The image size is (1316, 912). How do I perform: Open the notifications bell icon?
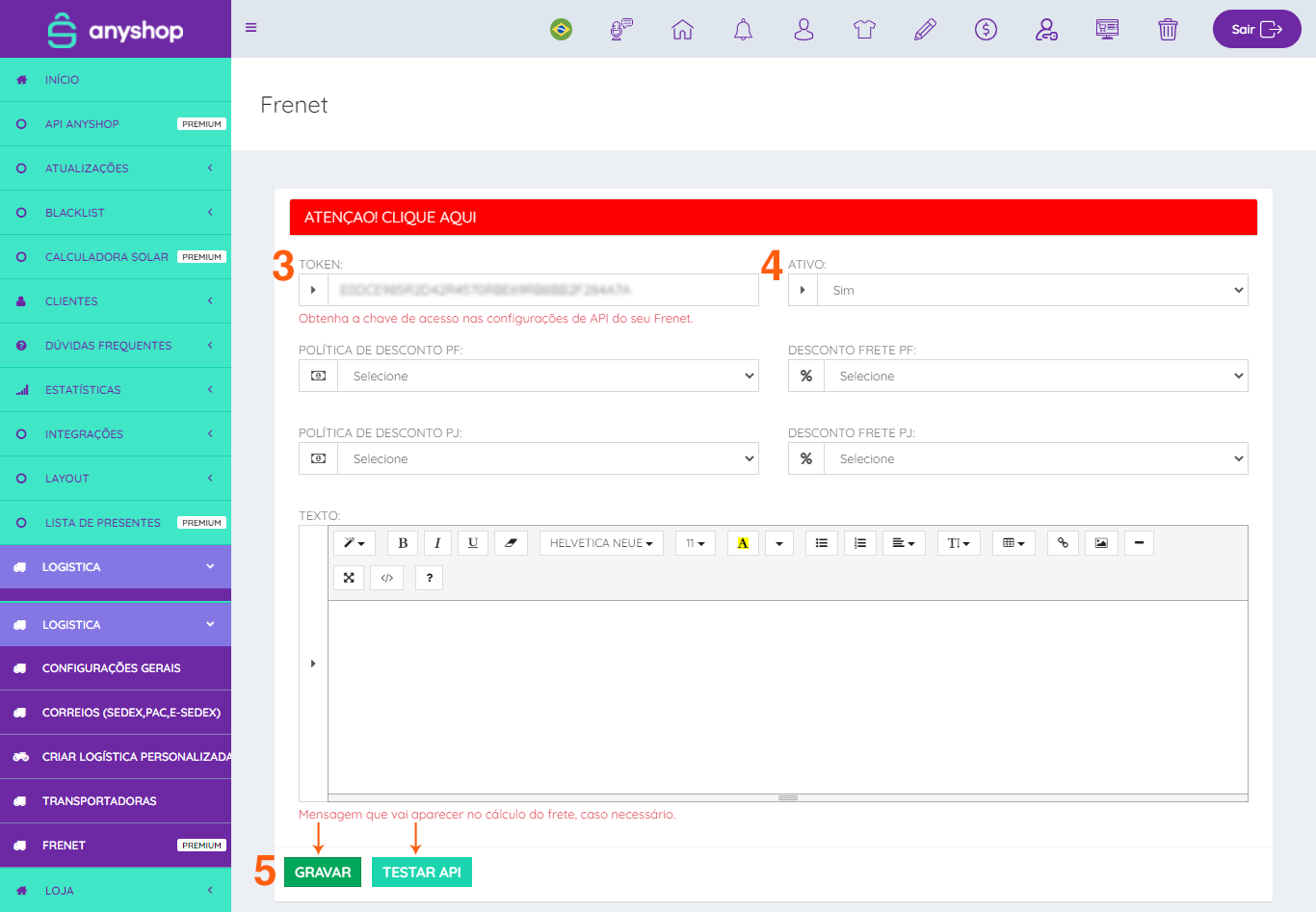tap(743, 30)
